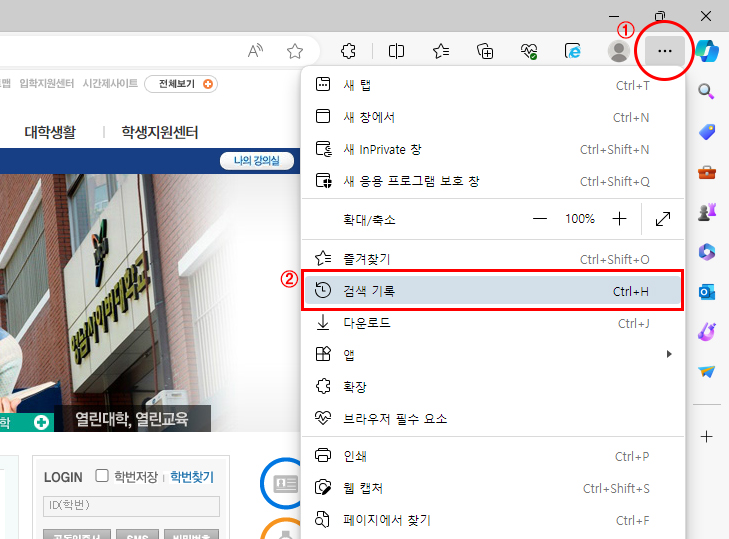Open sidebar Microsoft 365 icon

click(x=707, y=252)
